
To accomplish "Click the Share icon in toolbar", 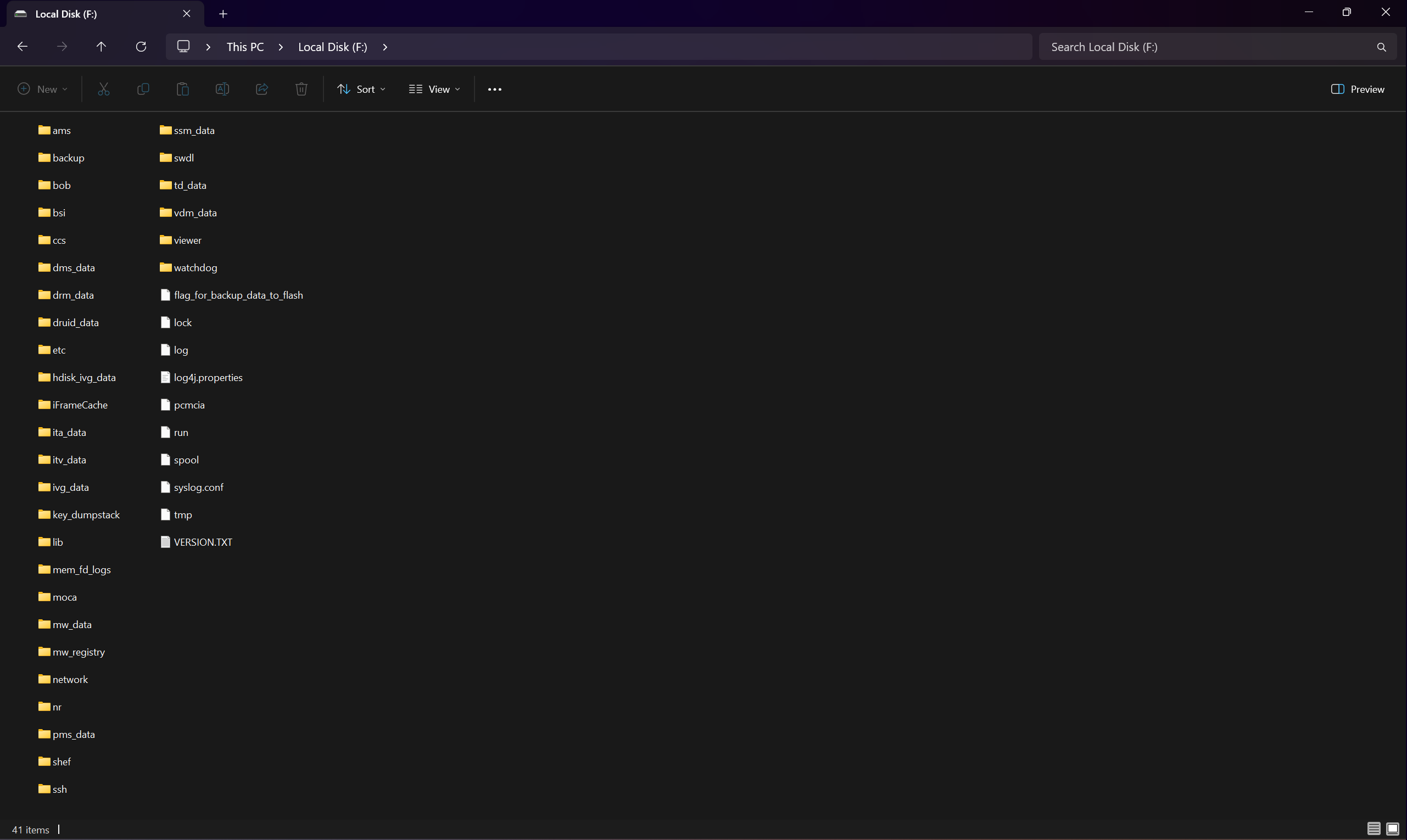I will click(x=261, y=89).
